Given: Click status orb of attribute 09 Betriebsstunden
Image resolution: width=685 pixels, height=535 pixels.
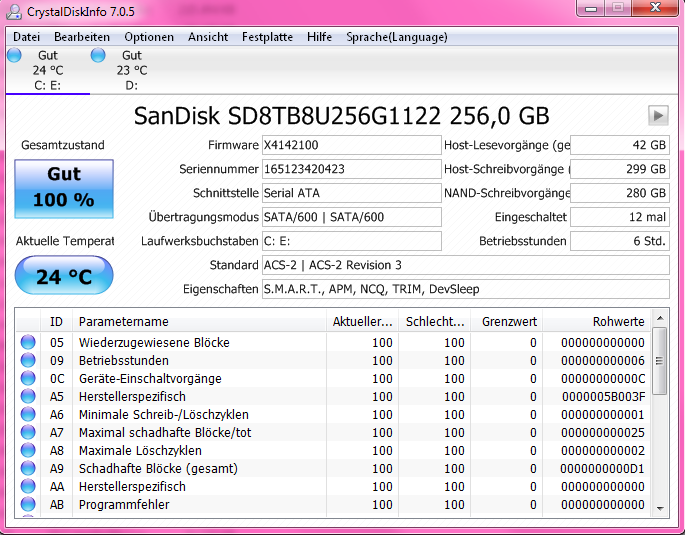Looking at the screenshot, I should point(28,360).
